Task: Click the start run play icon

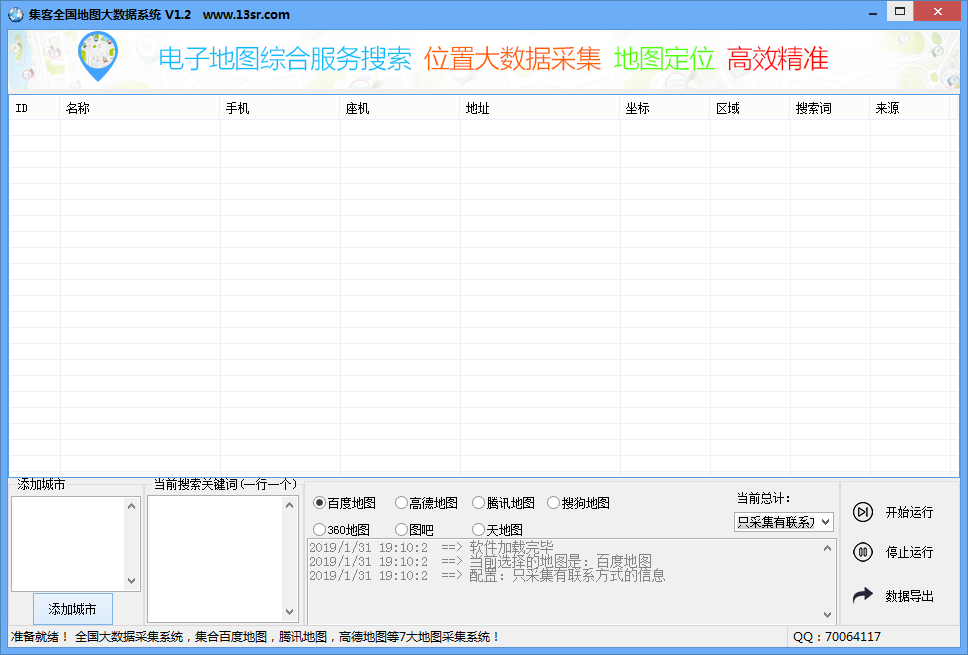Action: (x=862, y=512)
